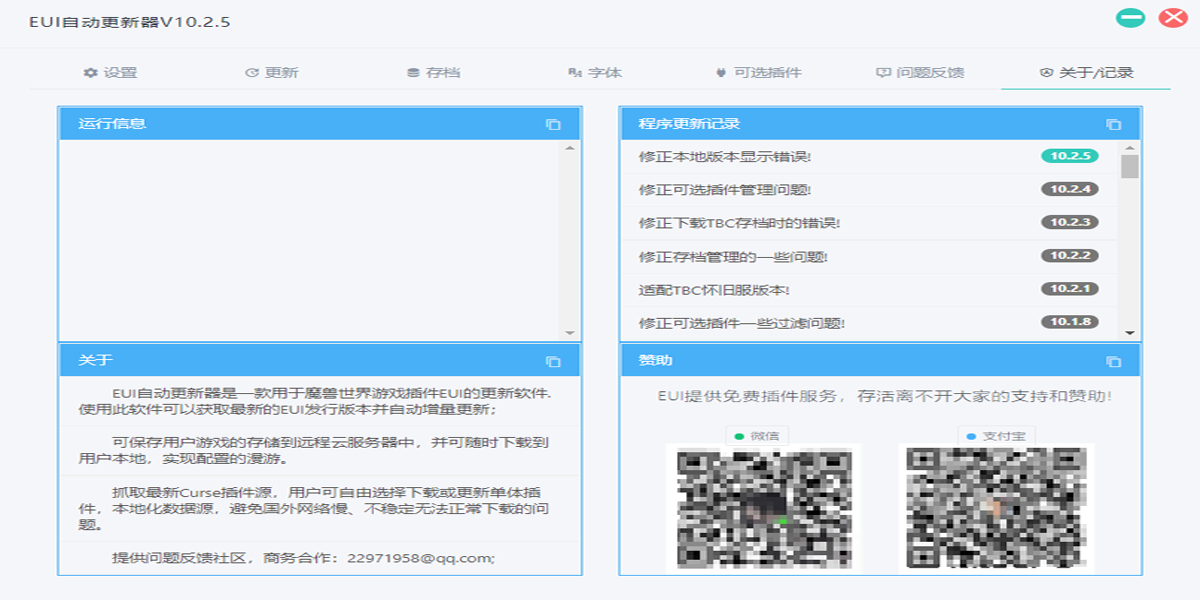This screenshot has width=1200, height=600.
Task: Click the 10.2.5 version badge
Action: pyautogui.click(x=1070, y=156)
